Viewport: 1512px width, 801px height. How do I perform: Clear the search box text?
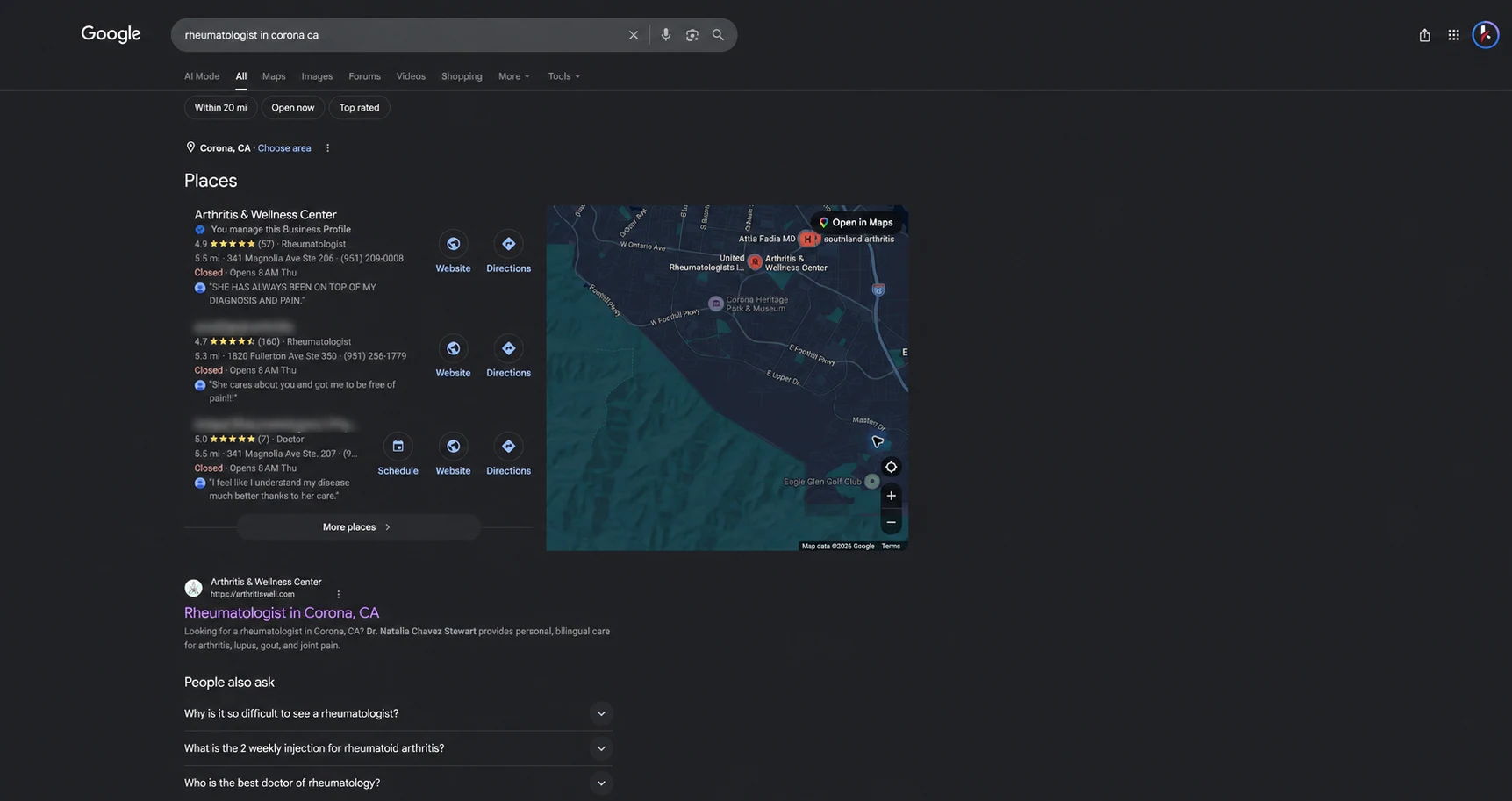point(633,35)
